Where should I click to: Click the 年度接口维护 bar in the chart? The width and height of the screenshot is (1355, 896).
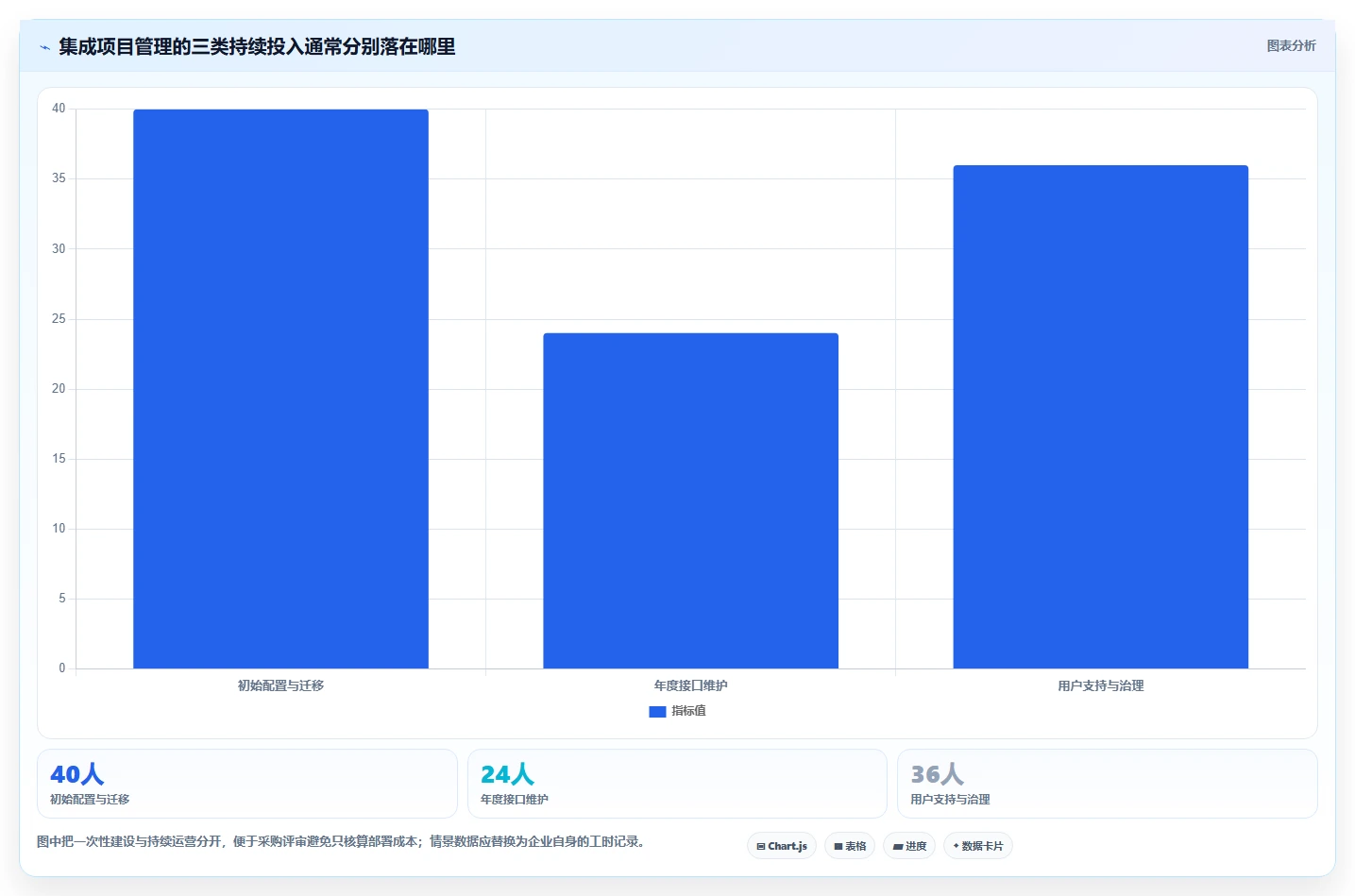(690, 500)
